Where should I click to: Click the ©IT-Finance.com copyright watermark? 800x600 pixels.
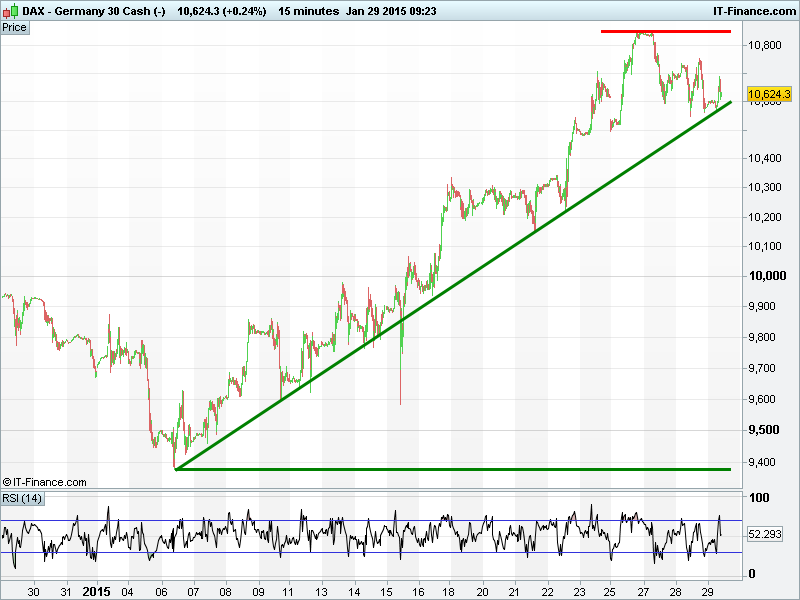[44, 482]
